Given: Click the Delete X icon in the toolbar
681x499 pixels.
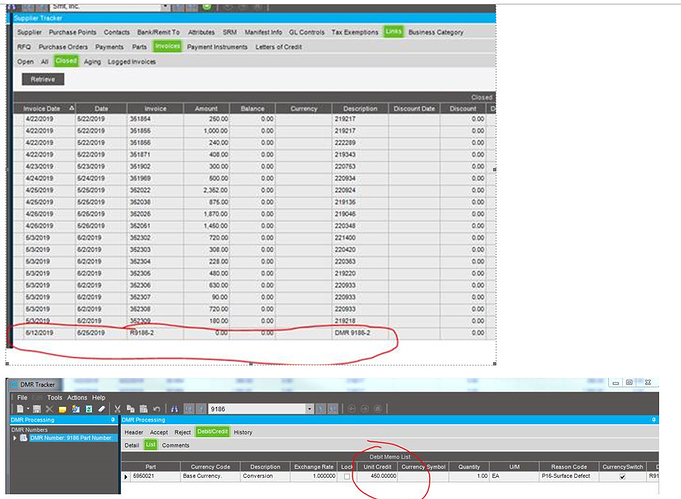Looking at the screenshot, I should tap(49, 409).
